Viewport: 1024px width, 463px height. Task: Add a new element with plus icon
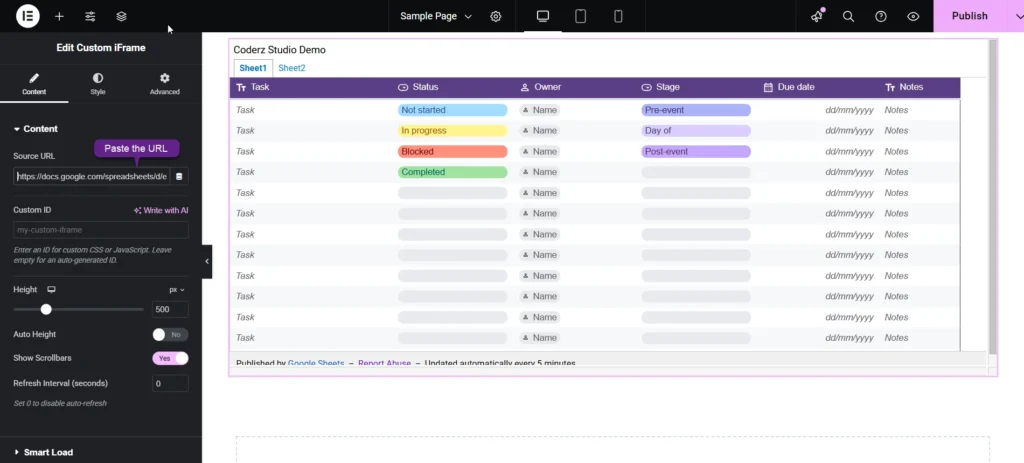(59, 16)
